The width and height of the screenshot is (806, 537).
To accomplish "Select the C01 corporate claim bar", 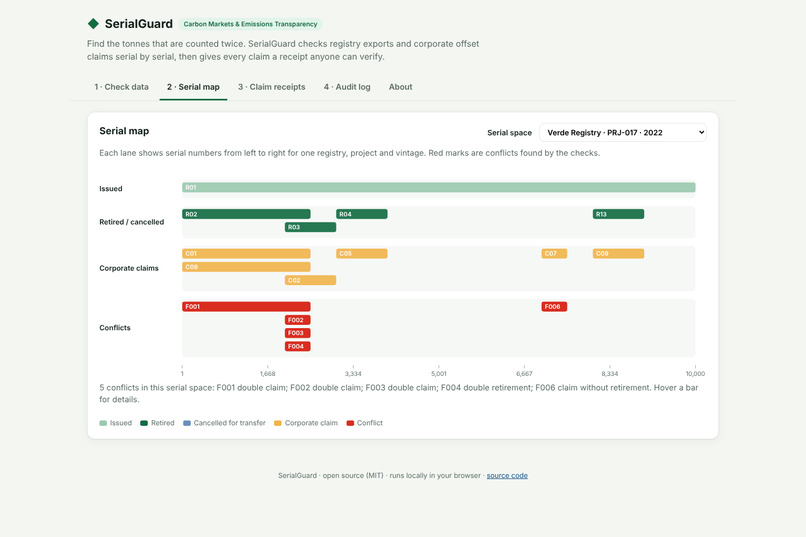I will point(246,253).
